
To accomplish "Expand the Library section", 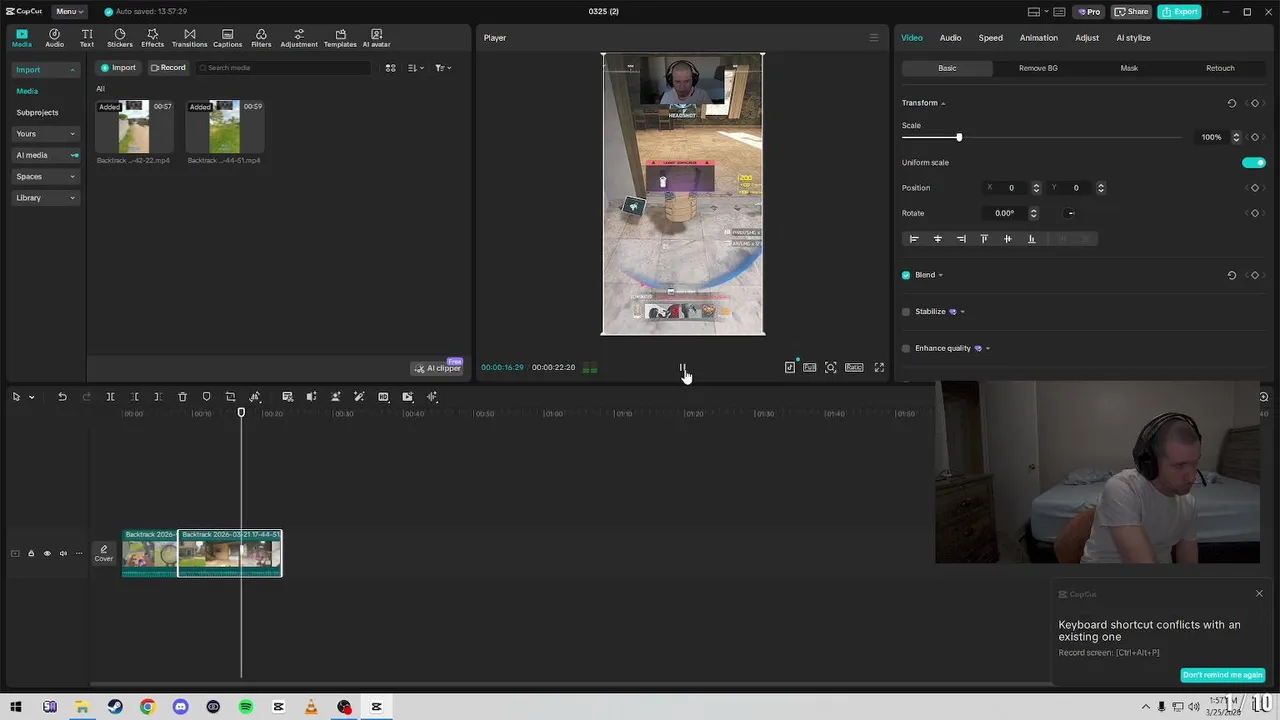I will coord(46,198).
